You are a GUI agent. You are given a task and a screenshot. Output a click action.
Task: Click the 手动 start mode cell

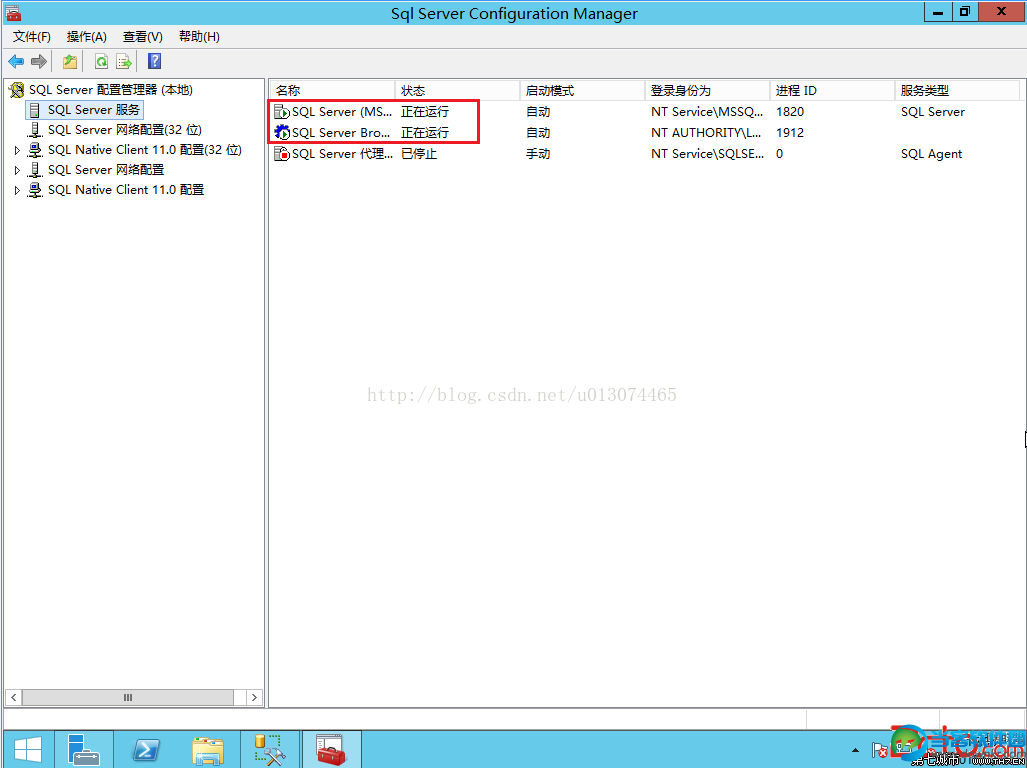point(538,154)
